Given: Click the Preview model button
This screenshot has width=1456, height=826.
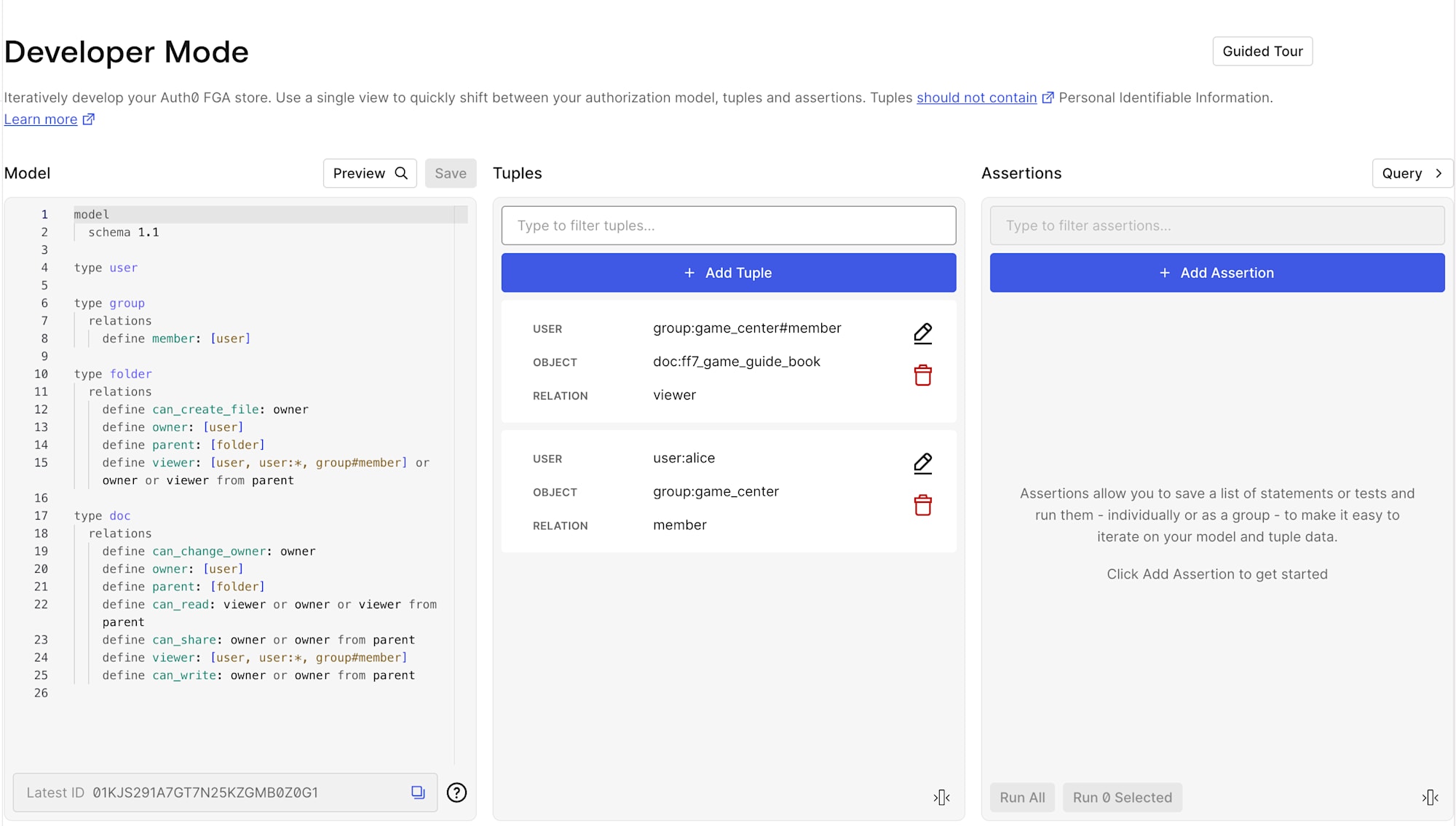Looking at the screenshot, I should (370, 173).
